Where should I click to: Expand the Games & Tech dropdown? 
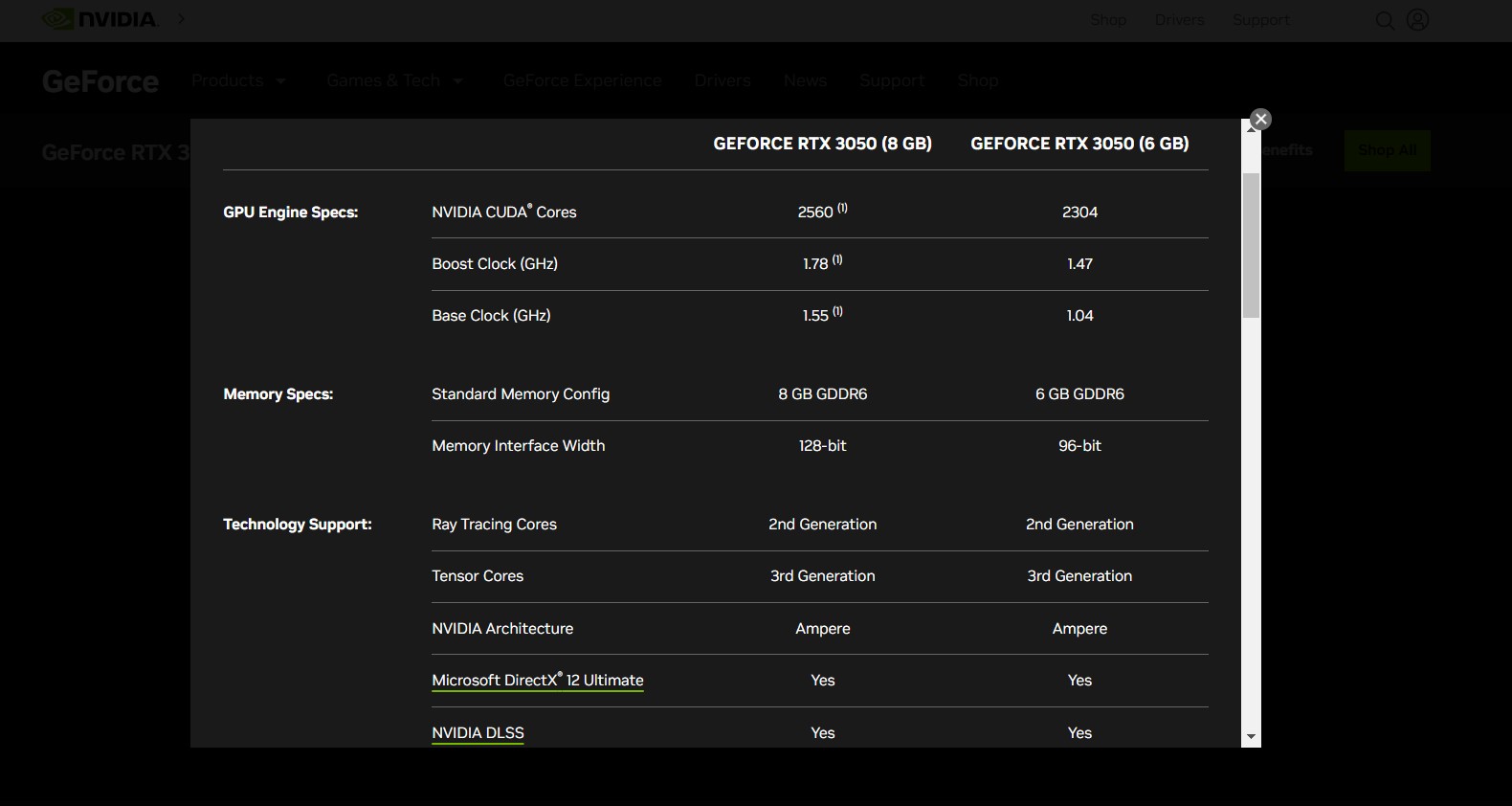pos(394,81)
